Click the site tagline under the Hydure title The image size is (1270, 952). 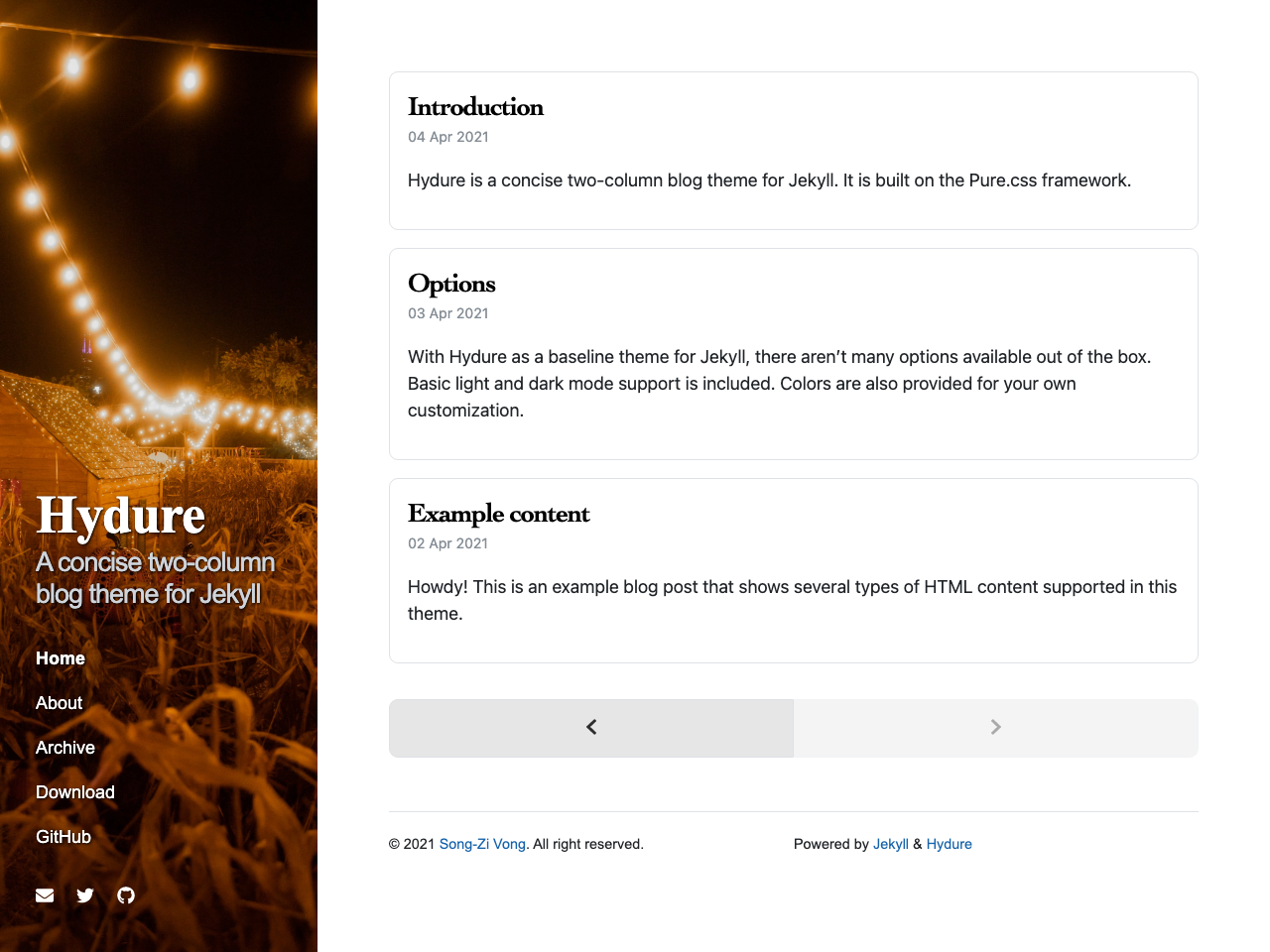point(155,578)
